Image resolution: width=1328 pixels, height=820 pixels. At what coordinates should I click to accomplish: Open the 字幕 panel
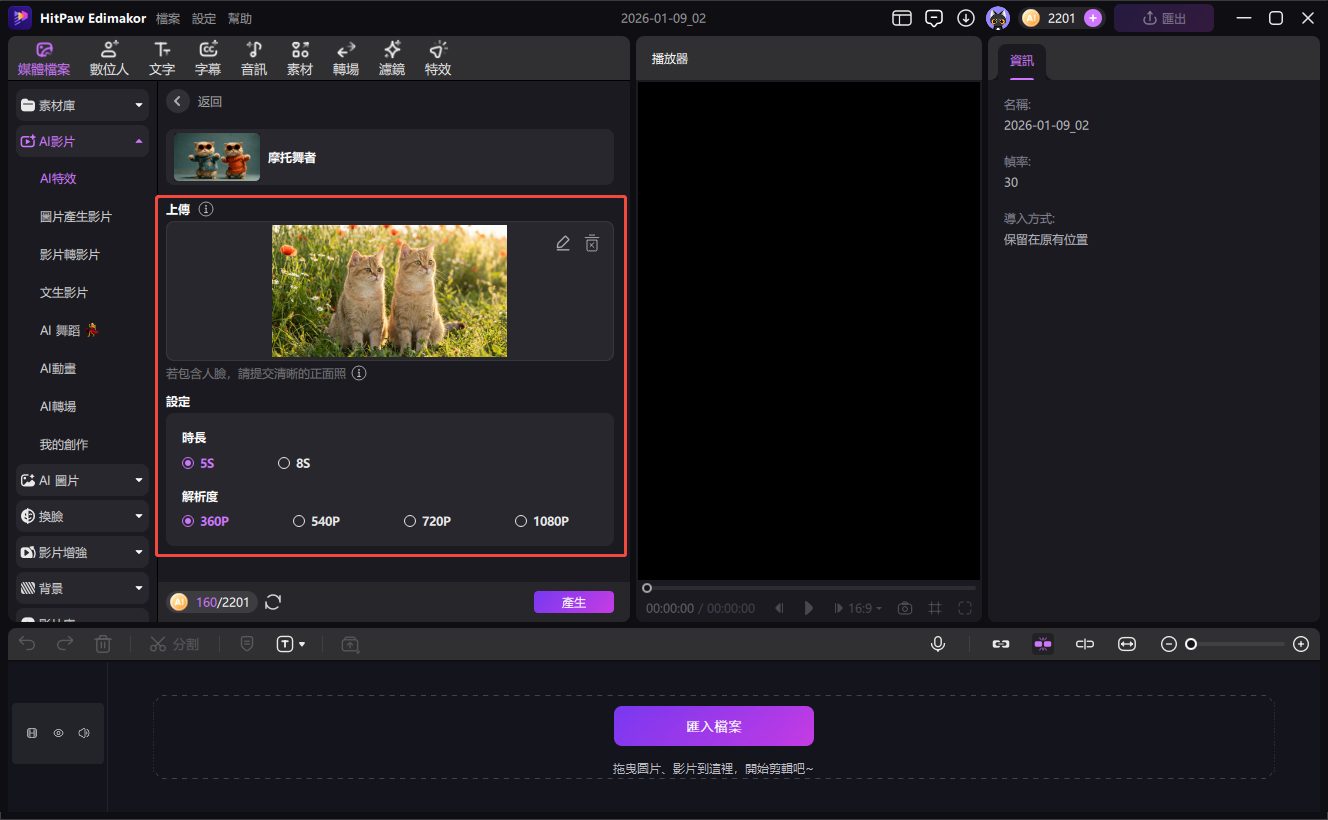(x=207, y=57)
